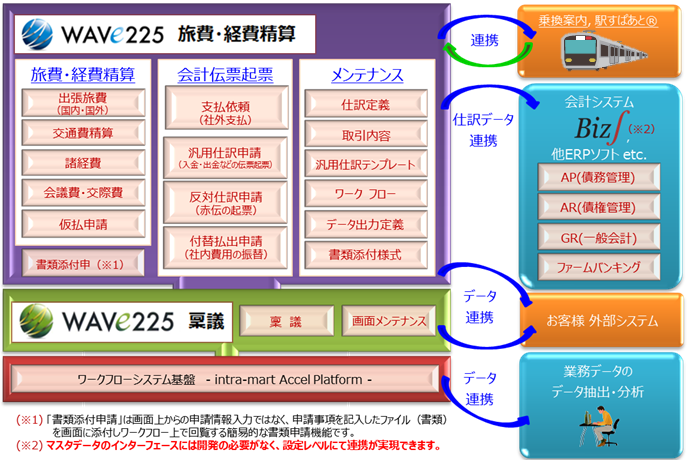Open the ワークフロー maintenance button
687x460 pixels.
[x=366, y=194]
